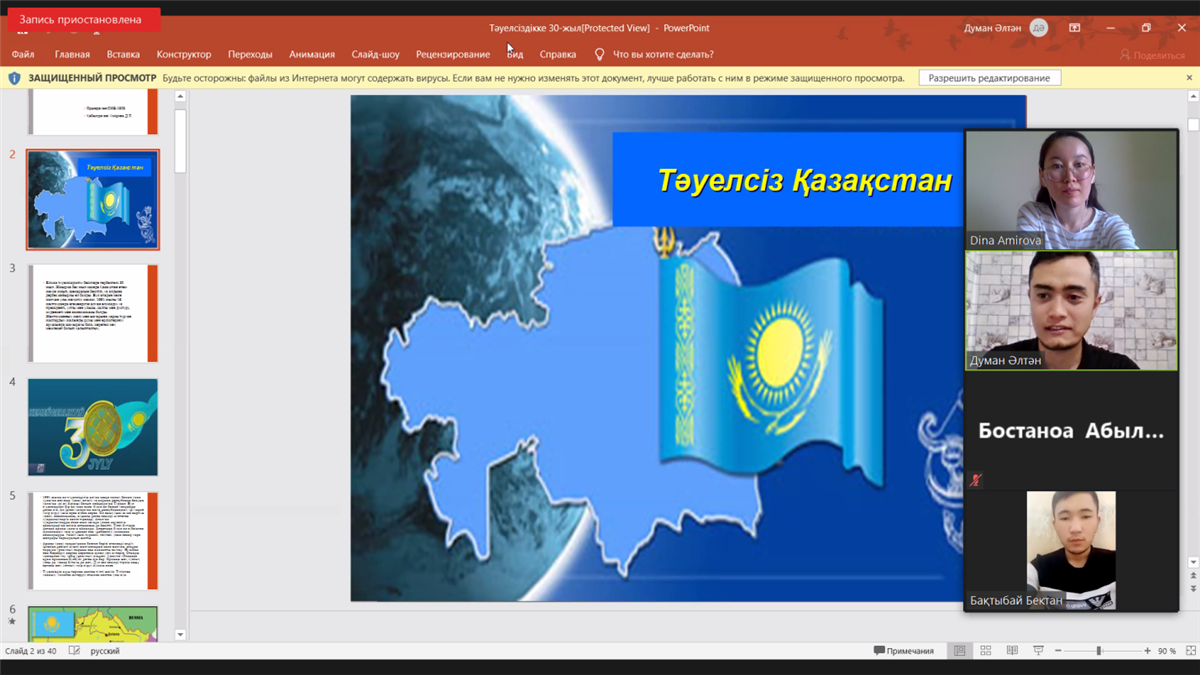Fit slide to current window icon
Viewport: 1200px width, 675px height.
(x=1189, y=651)
